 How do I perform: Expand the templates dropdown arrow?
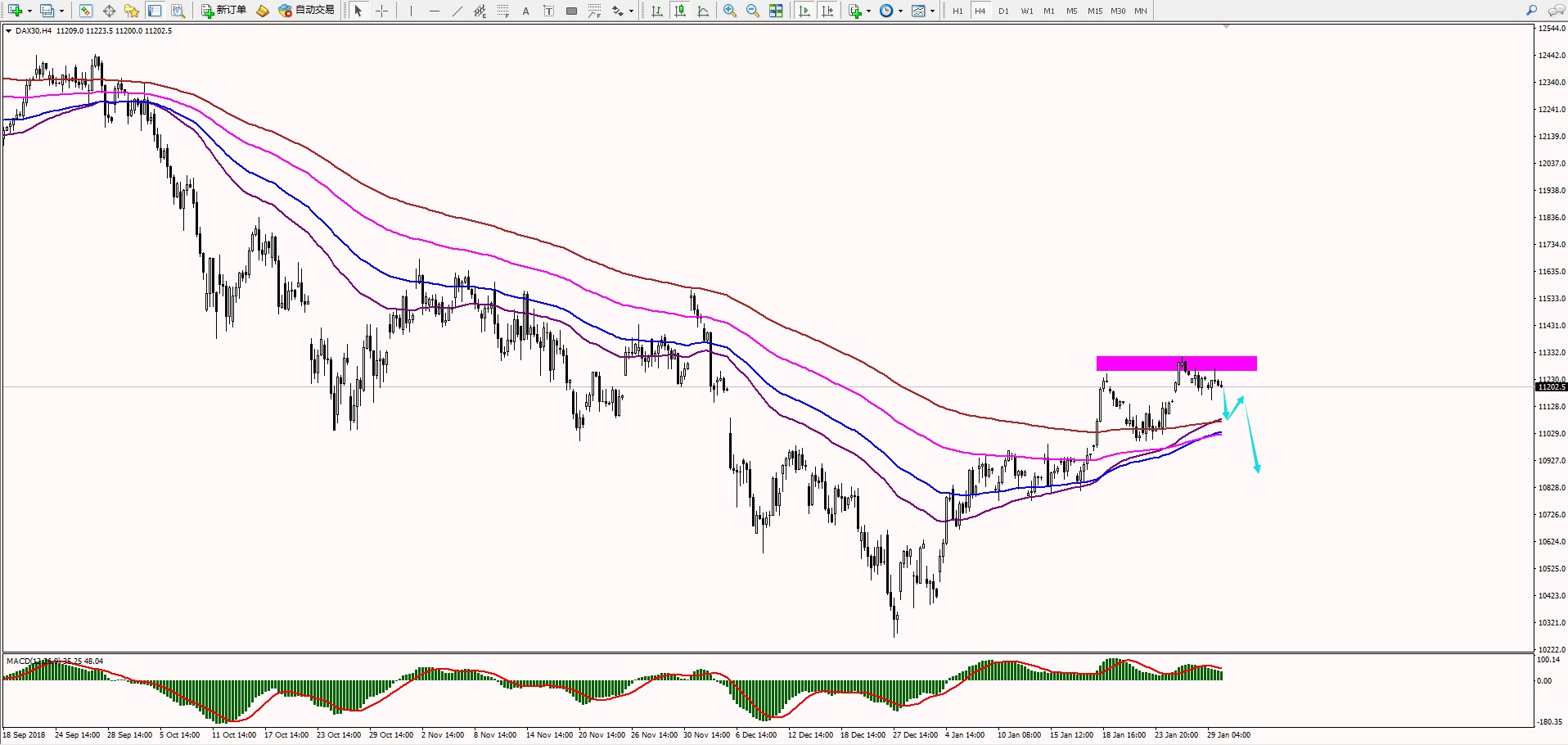[x=932, y=11]
